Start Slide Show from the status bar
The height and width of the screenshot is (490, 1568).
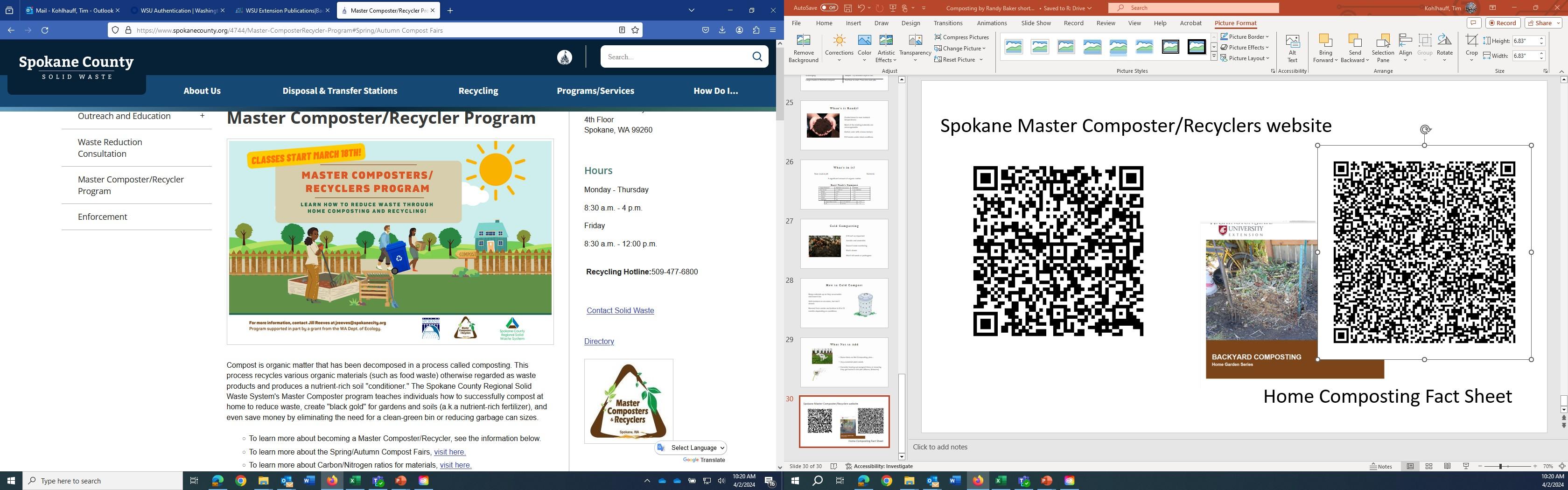point(1466,466)
